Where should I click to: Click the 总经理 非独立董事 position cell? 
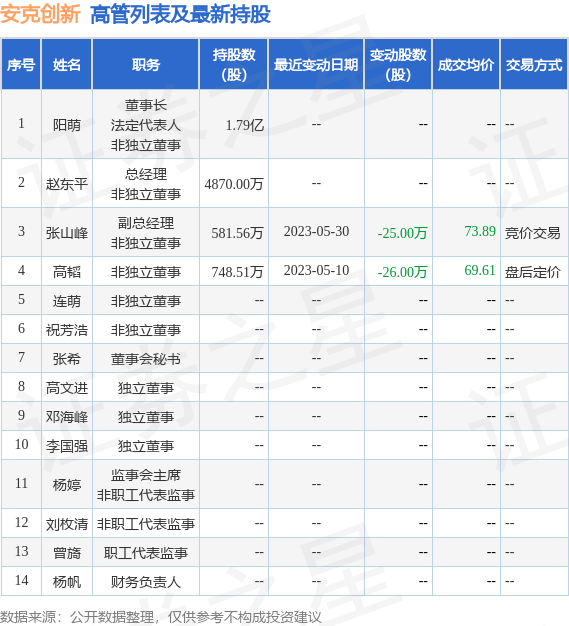pos(146,184)
